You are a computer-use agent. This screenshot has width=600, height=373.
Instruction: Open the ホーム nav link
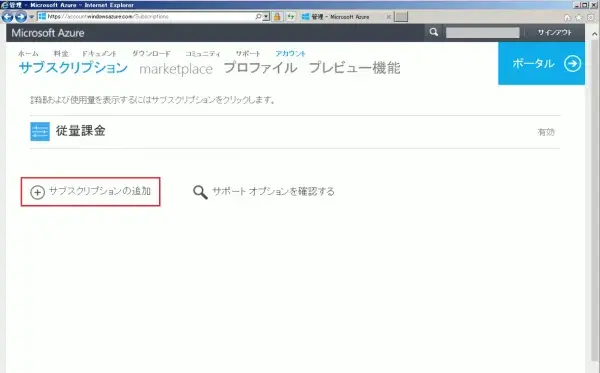coord(28,54)
